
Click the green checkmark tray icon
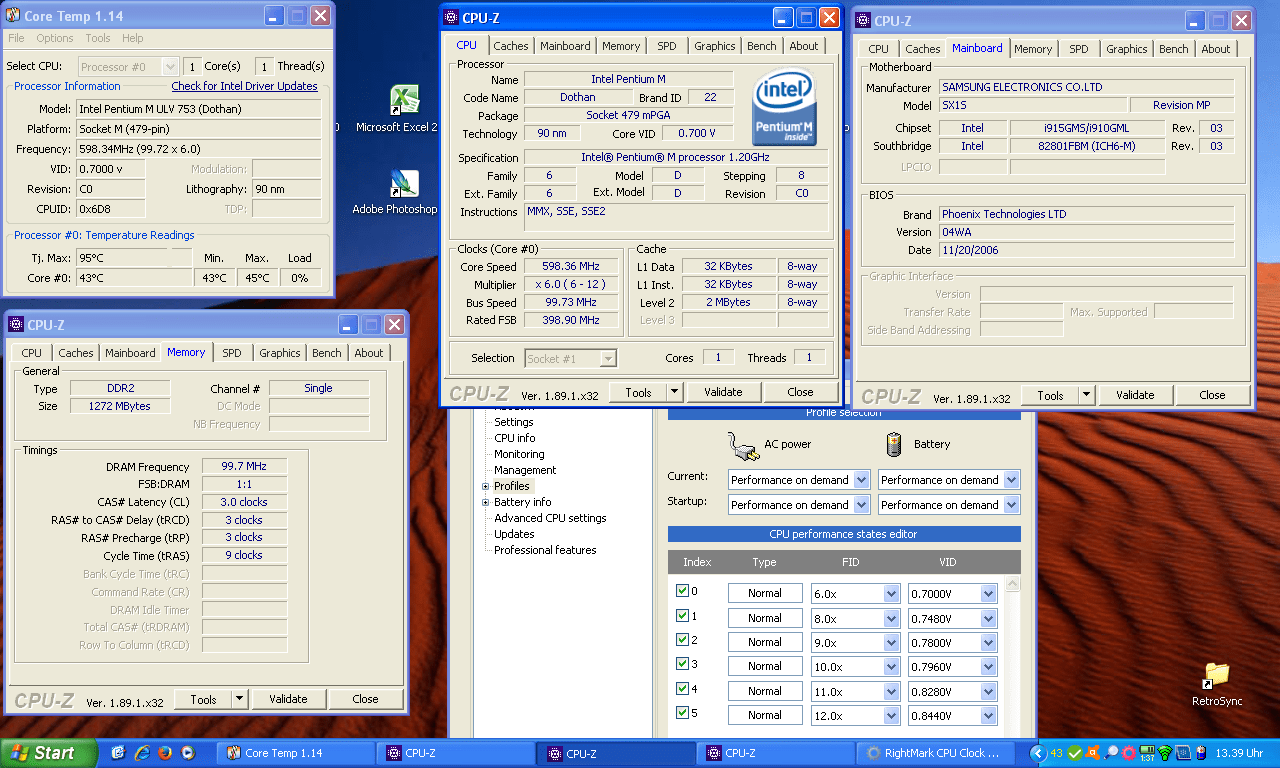click(x=1075, y=753)
